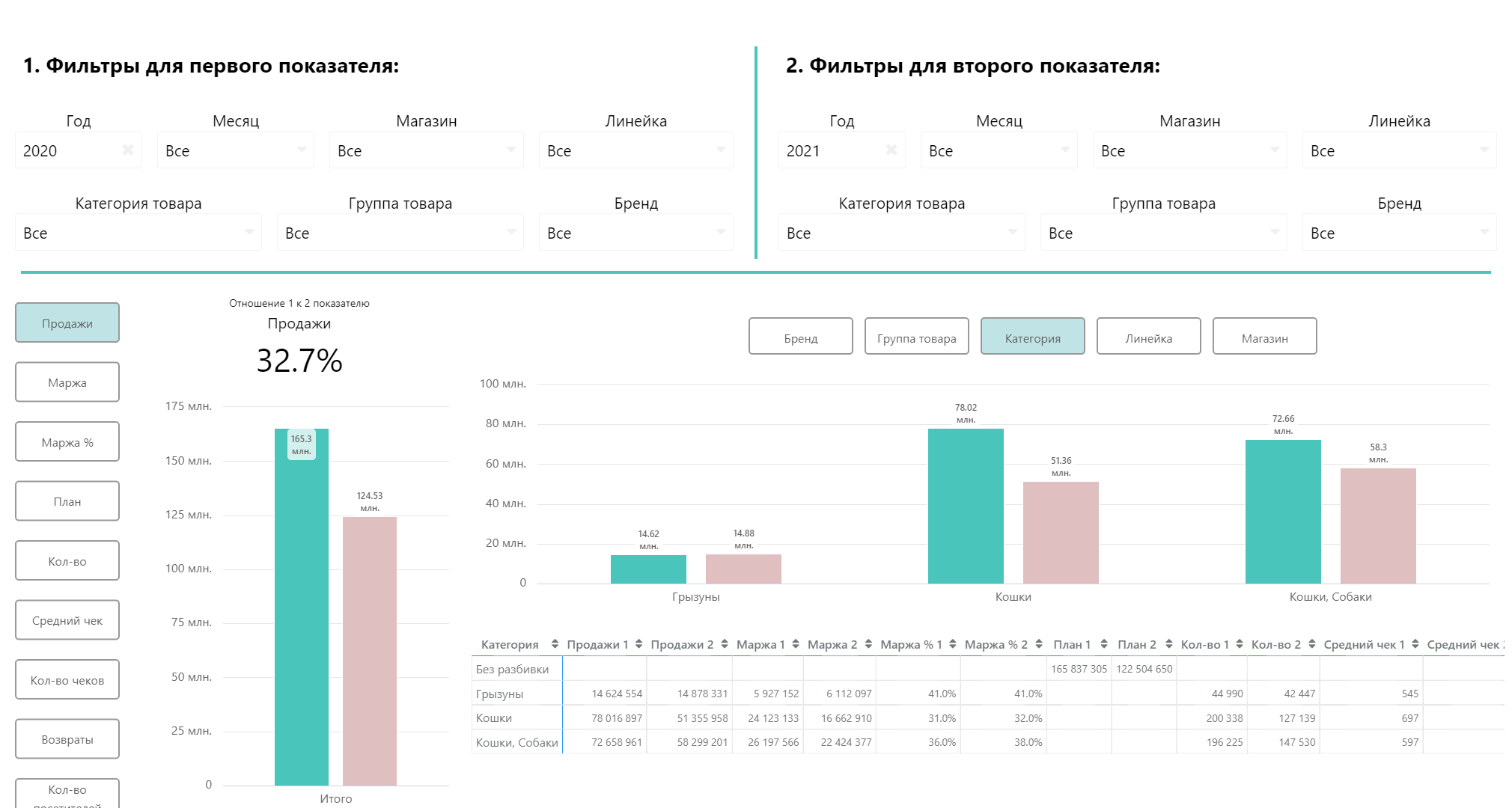The image size is (1512, 808).
Task: Switch breakdown to Бренд tab
Action: click(800, 337)
